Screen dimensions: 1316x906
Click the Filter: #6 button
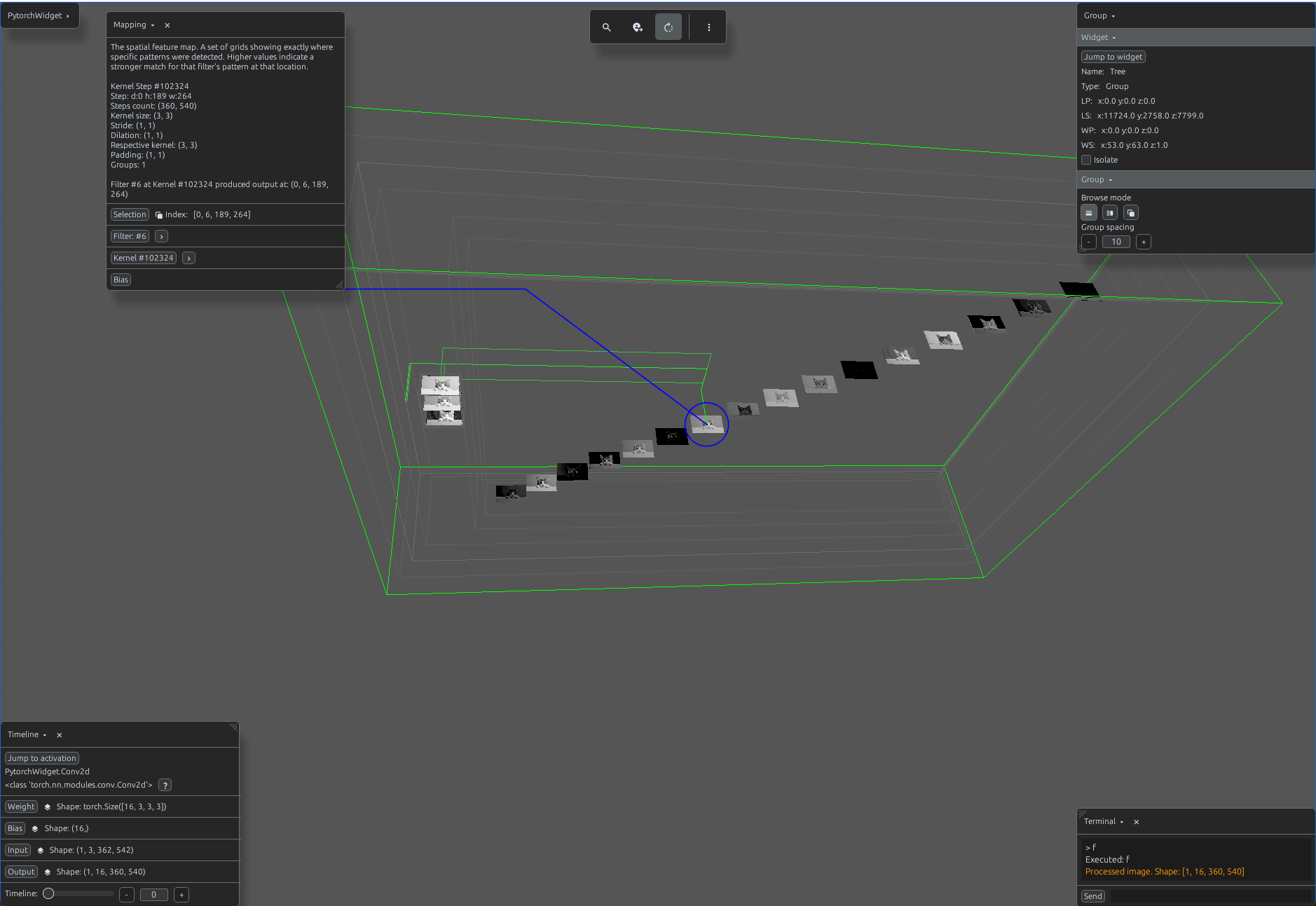[x=130, y=237]
